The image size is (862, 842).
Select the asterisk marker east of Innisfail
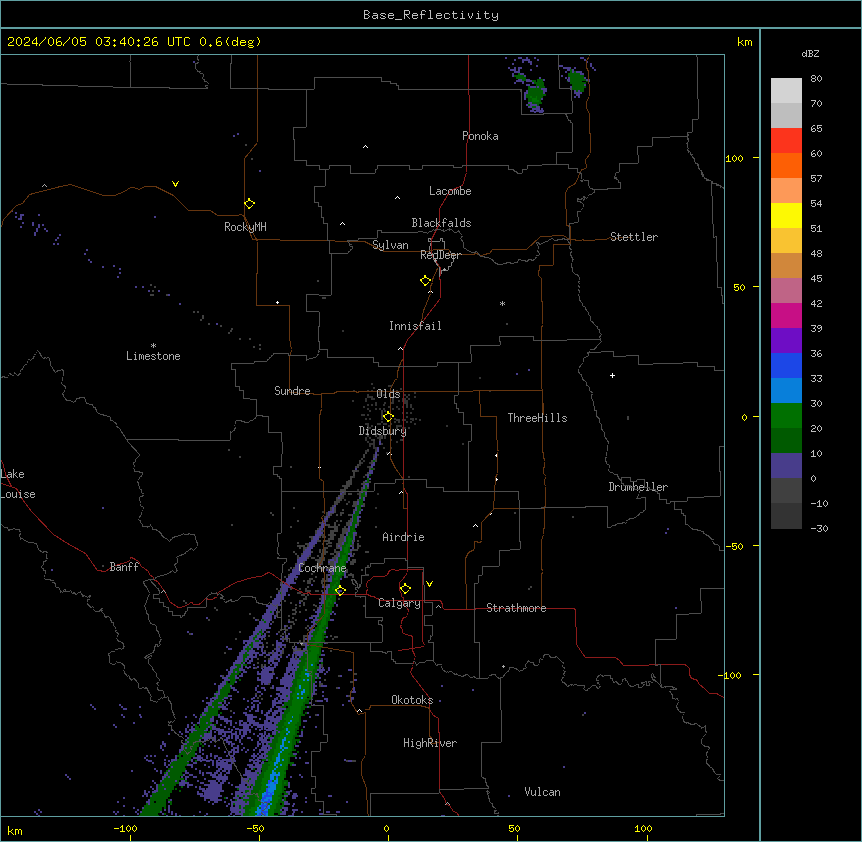[x=502, y=303]
